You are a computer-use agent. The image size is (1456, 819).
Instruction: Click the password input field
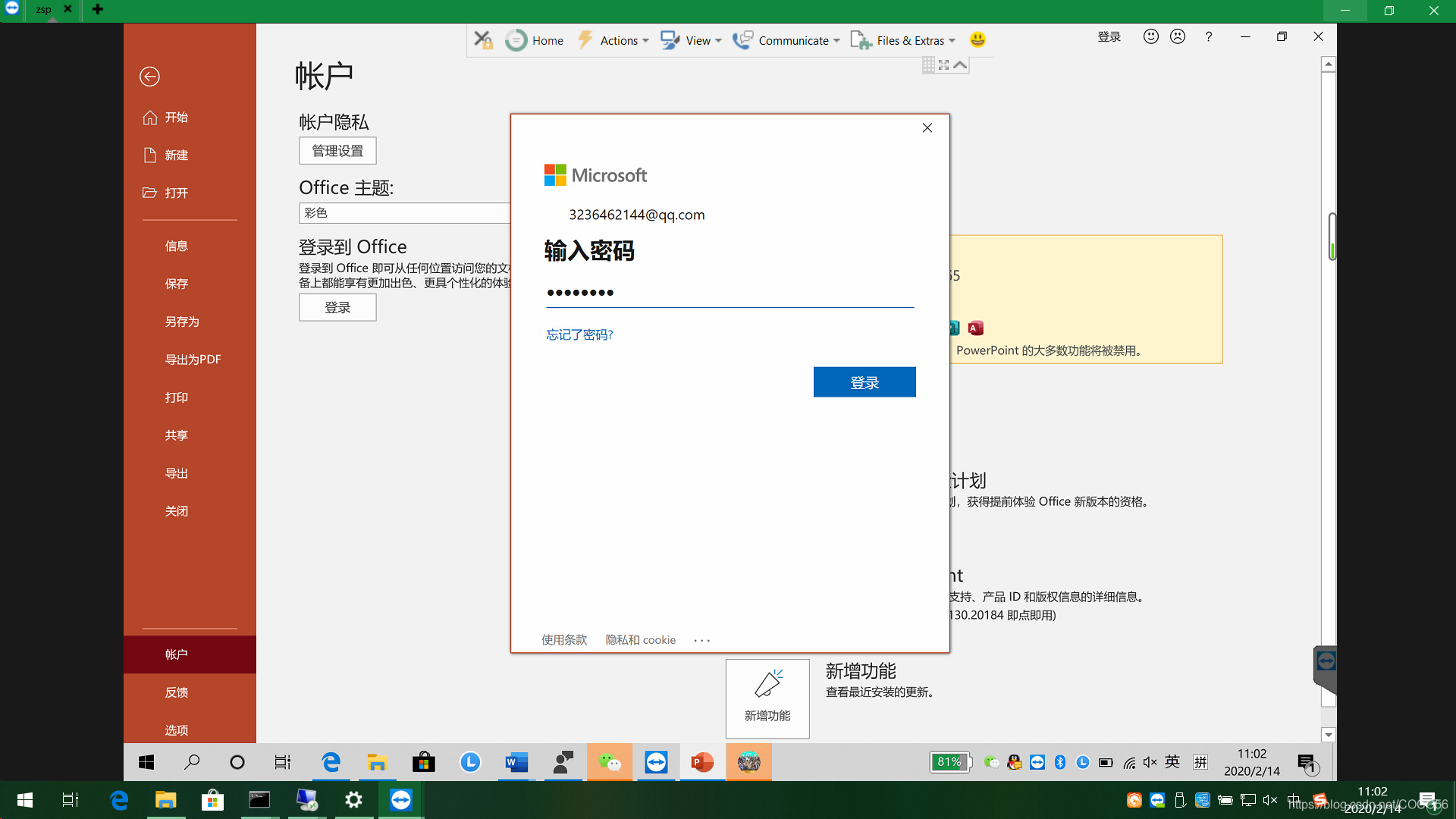(x=729, y=293)
